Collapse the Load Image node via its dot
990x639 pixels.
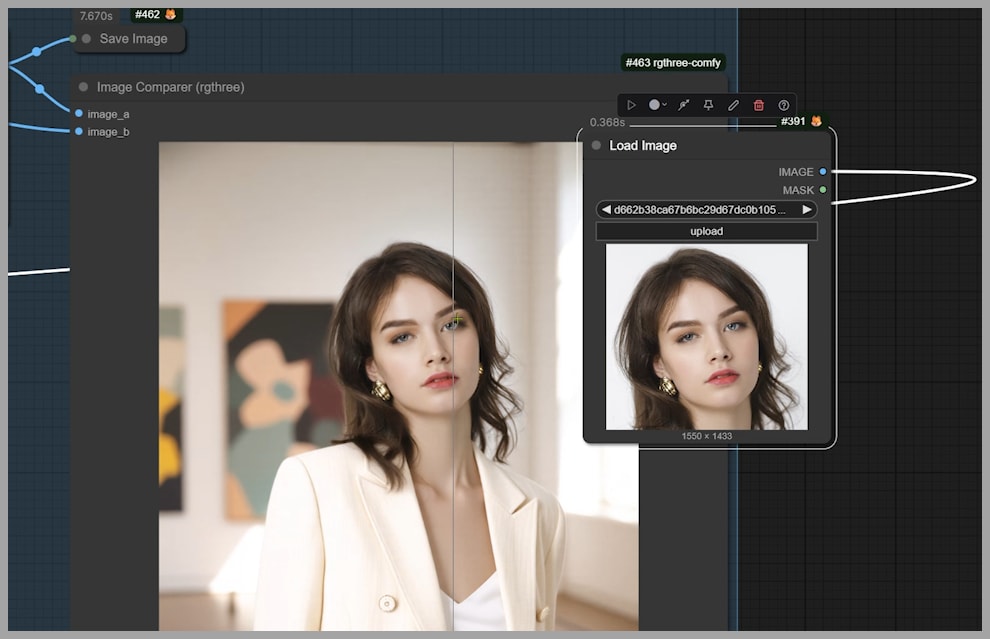[596, 146]
